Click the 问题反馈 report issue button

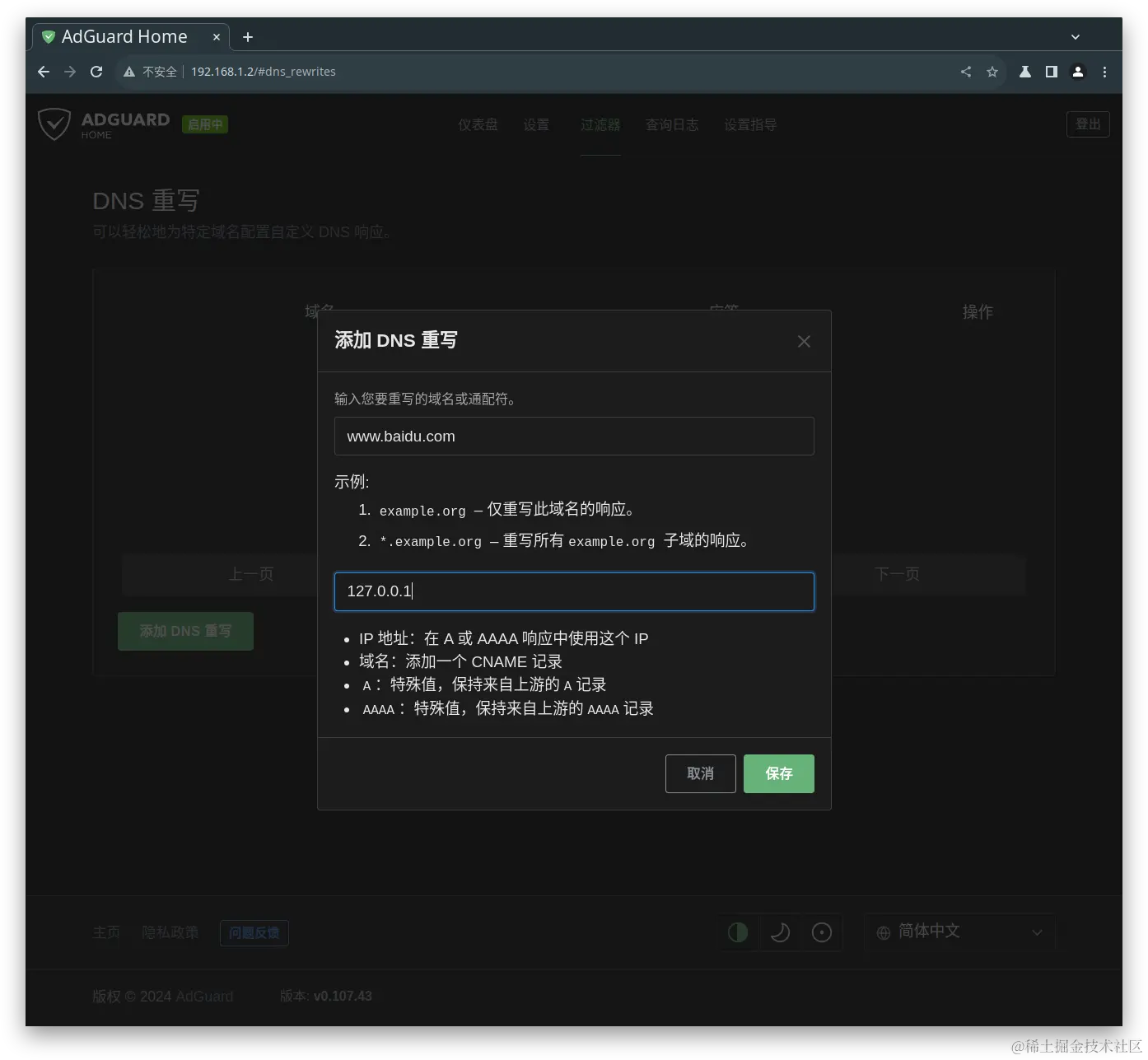coord(254,933)
